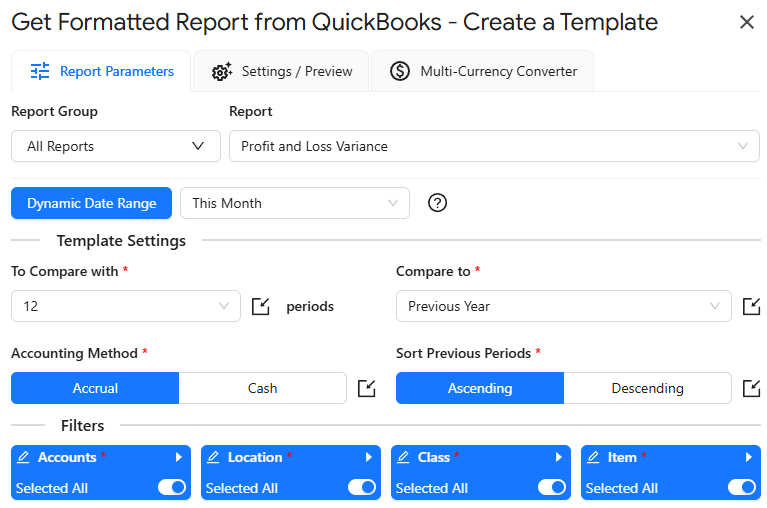
Task: Expand the Item filter arrow
Action: 748,457
